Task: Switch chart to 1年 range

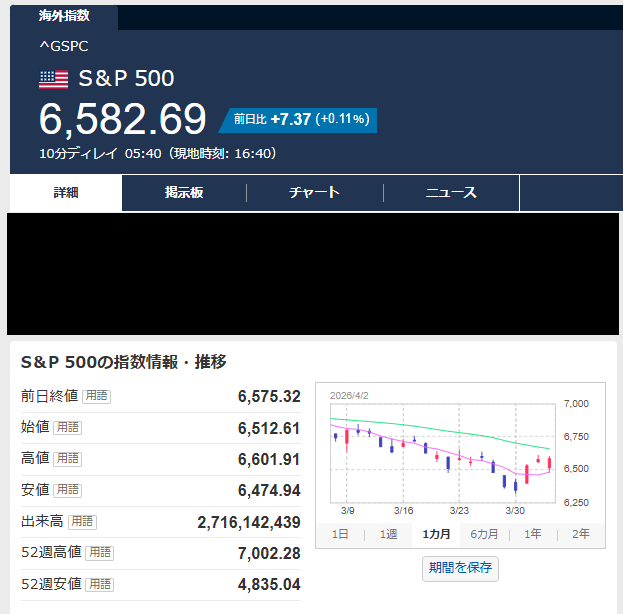Action: click(533, 534)
